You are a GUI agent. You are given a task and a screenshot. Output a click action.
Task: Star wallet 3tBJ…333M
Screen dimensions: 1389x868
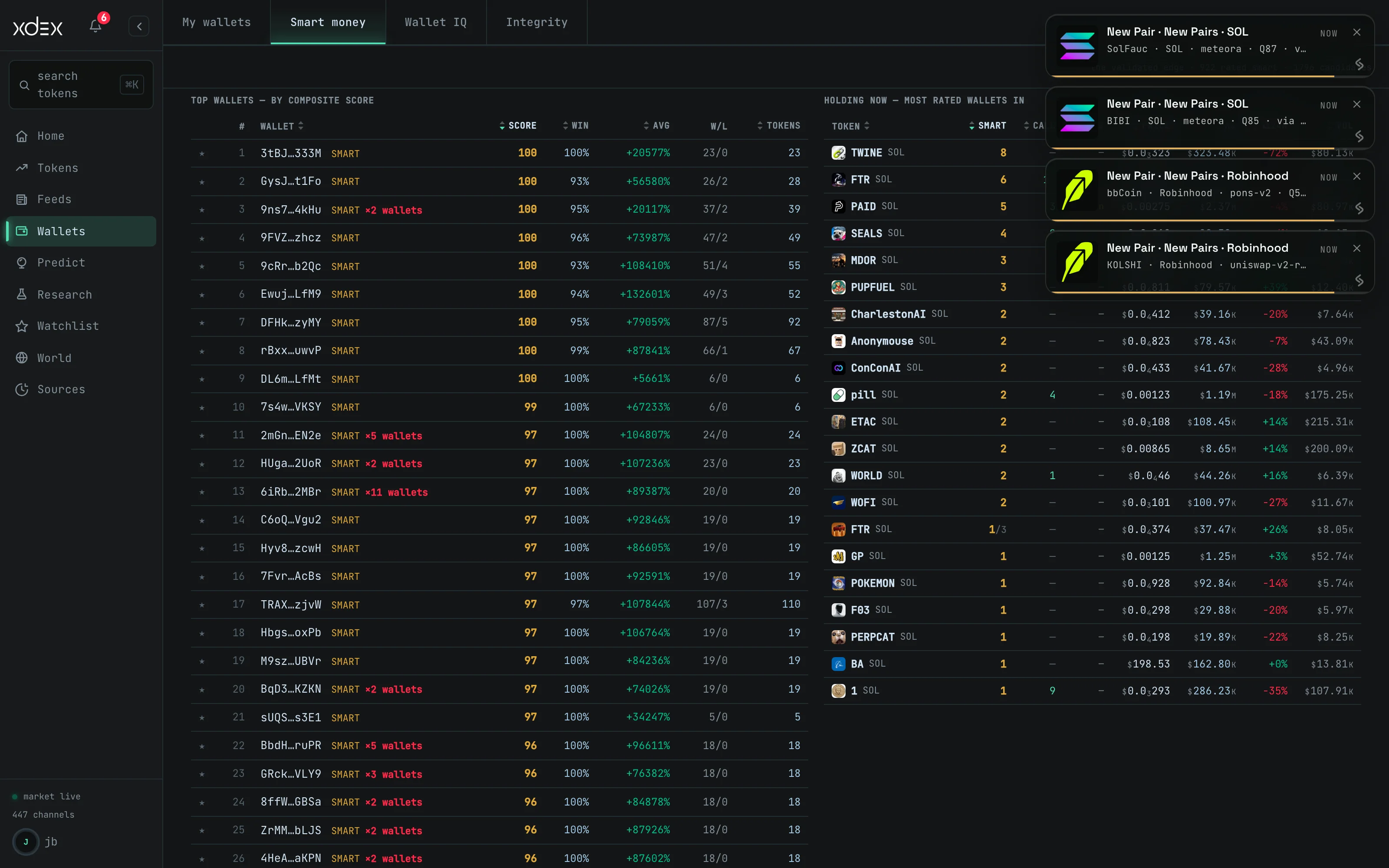(x=202, y=153)
